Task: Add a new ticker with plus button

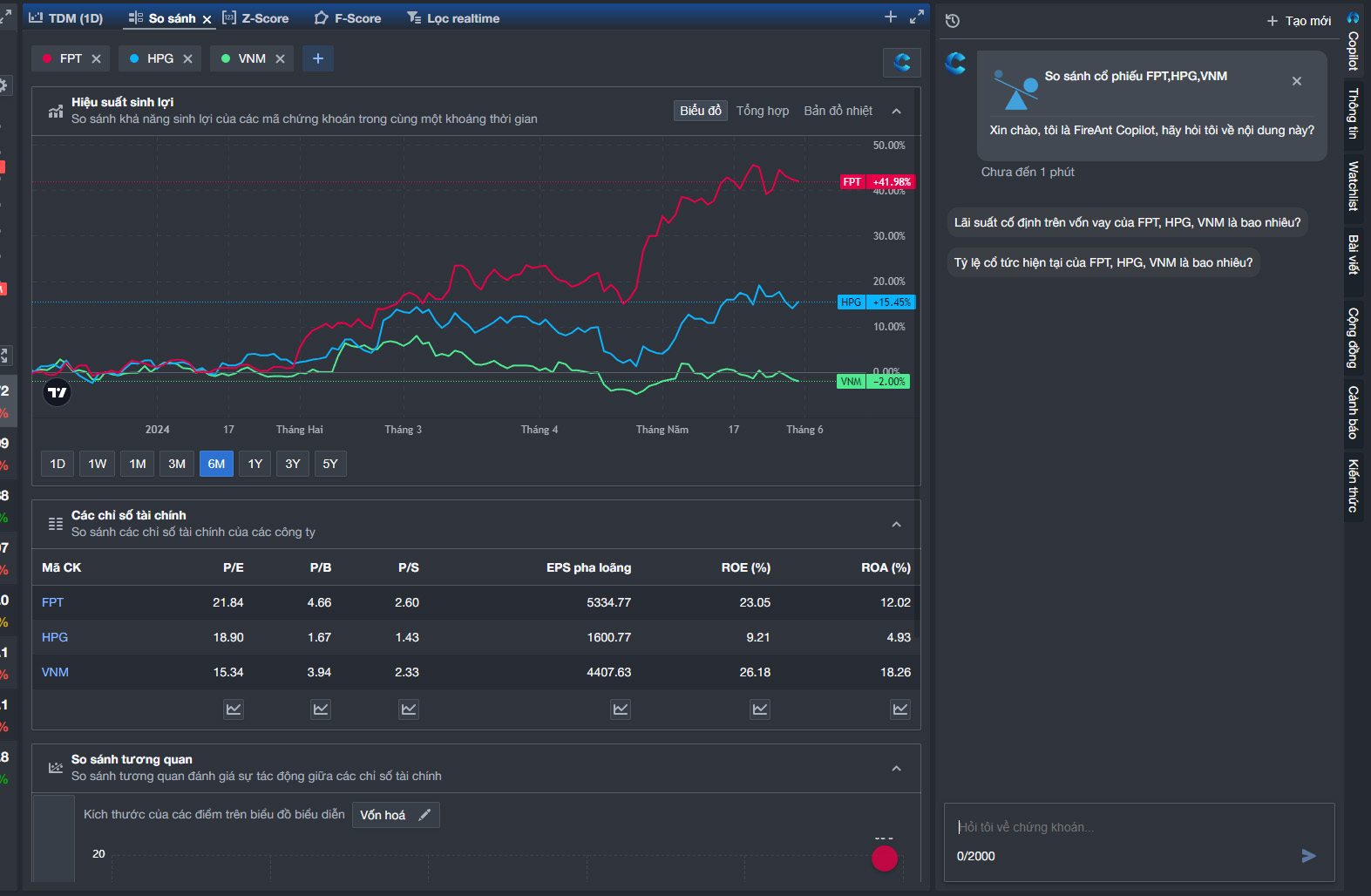Action: point(318,58)
